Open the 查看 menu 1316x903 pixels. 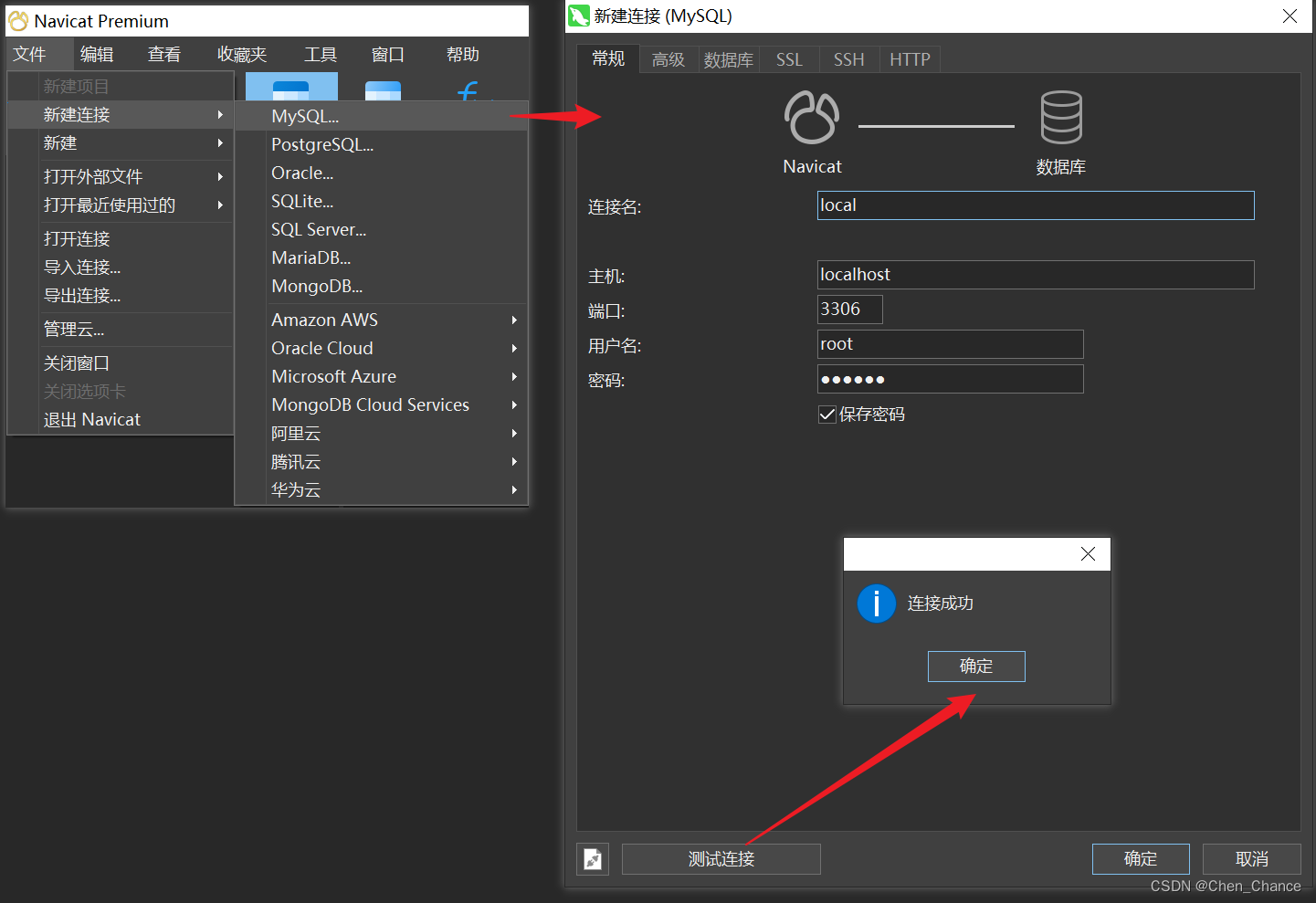click(164, 55)
